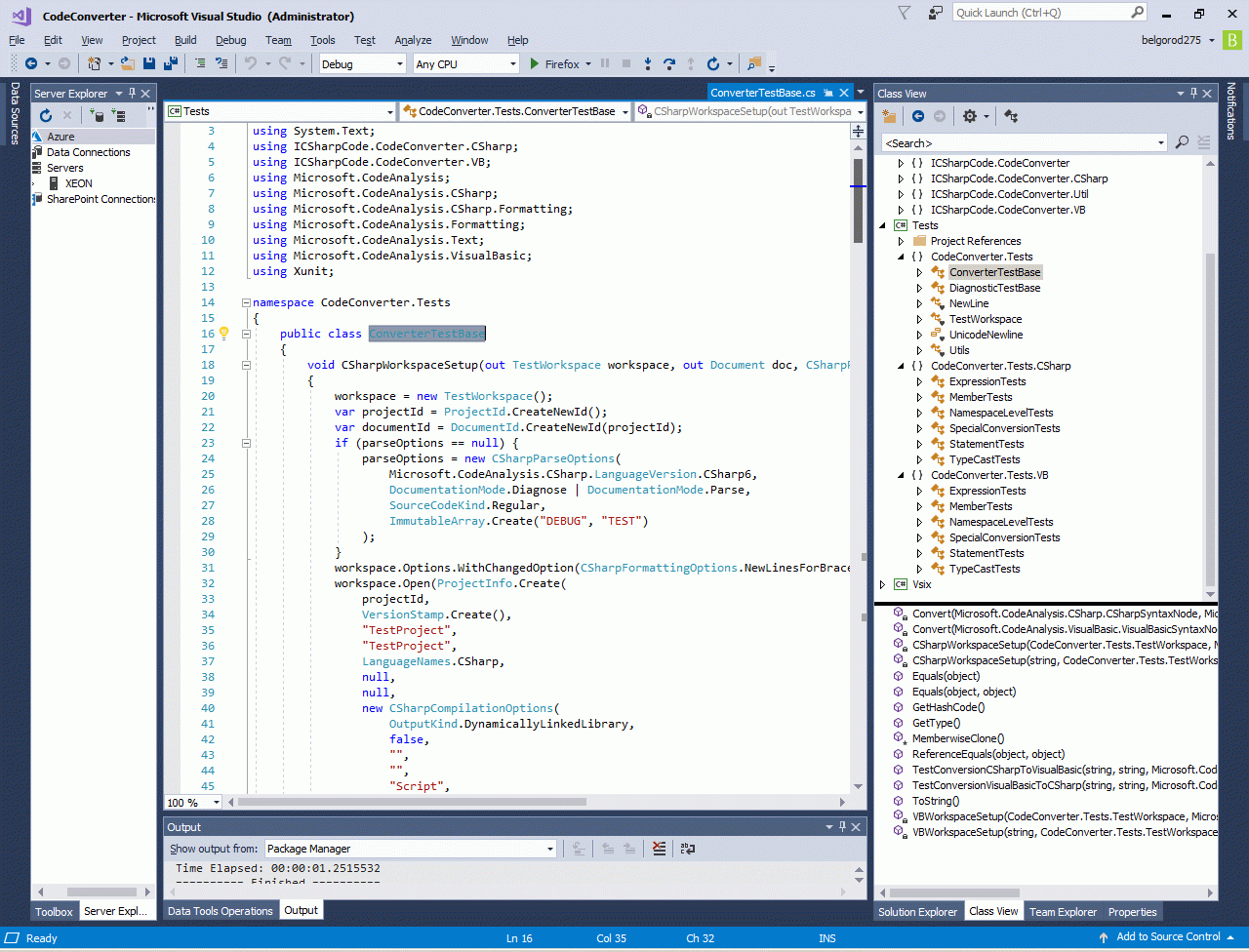Open Show output from dropdown
The width and height of the screenshot is (1249, 952).
pos(550,849)
